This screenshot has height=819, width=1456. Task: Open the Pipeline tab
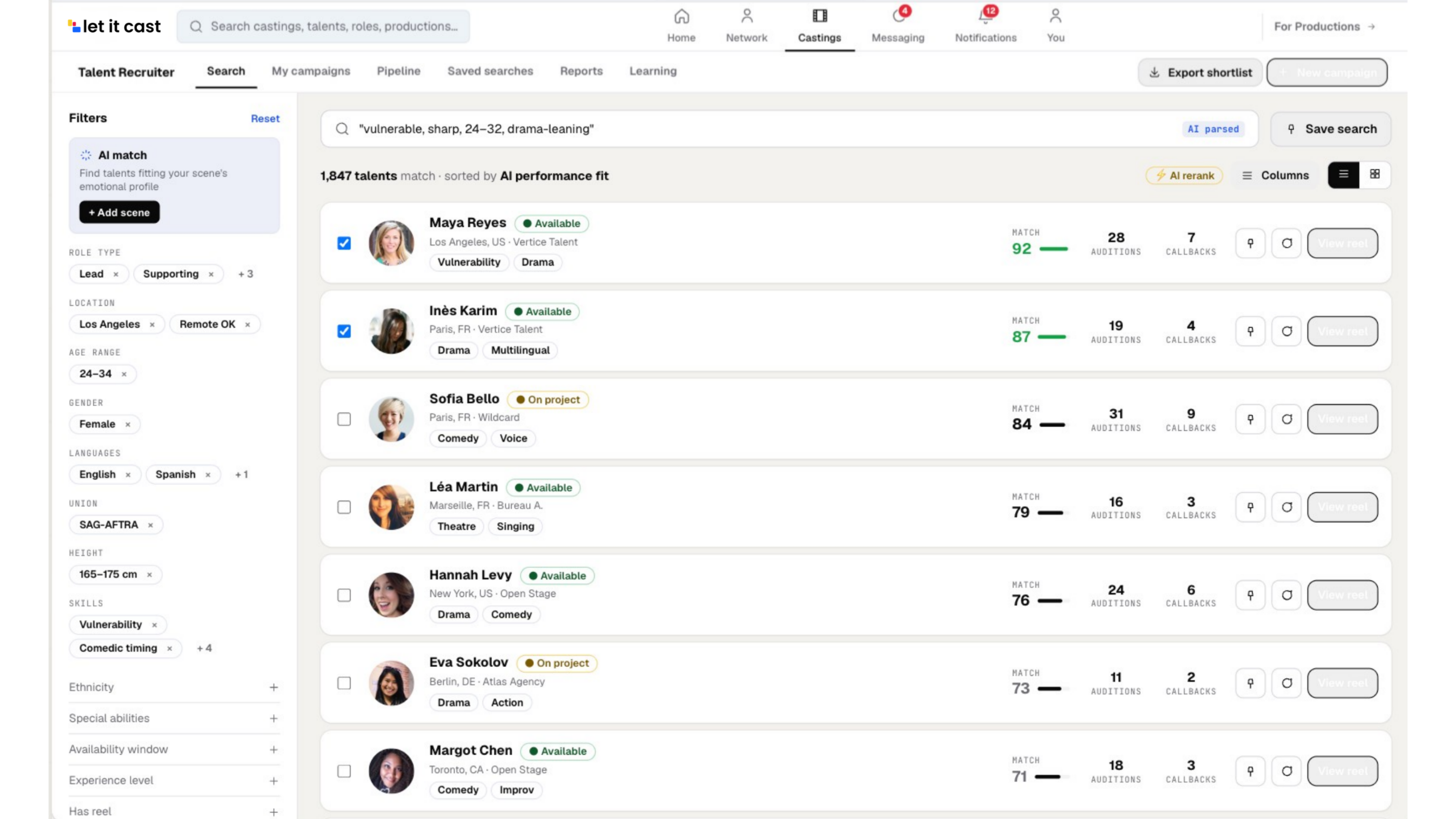[x=399, y=71]
